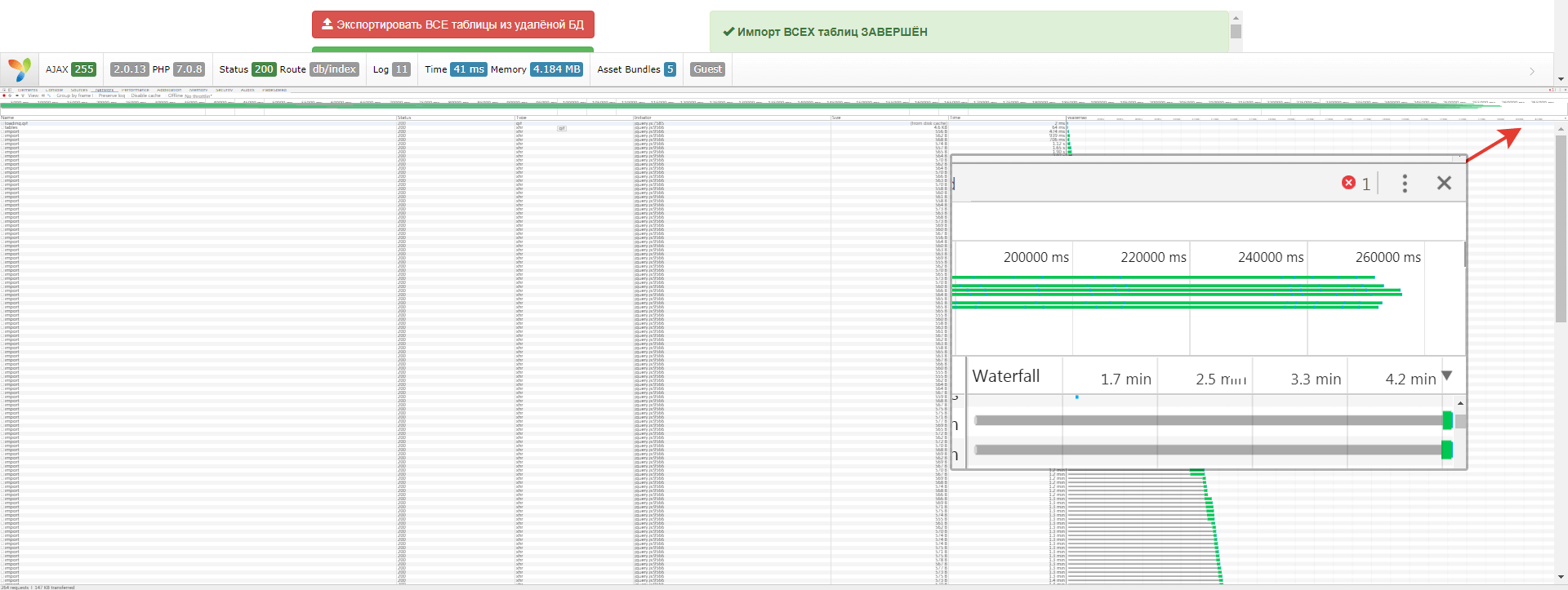This screenshot has width=1568, height=590.
Task: Click the red export all tables button
Action: 453,24
